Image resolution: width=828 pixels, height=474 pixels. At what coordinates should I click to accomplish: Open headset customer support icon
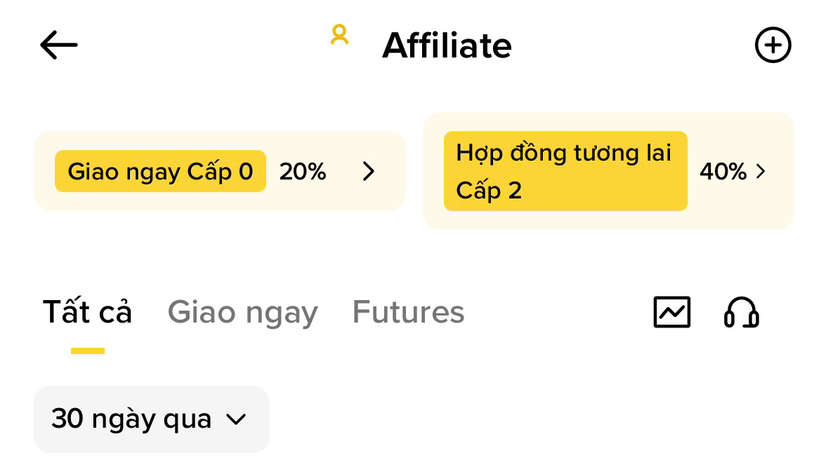[741, 313]
